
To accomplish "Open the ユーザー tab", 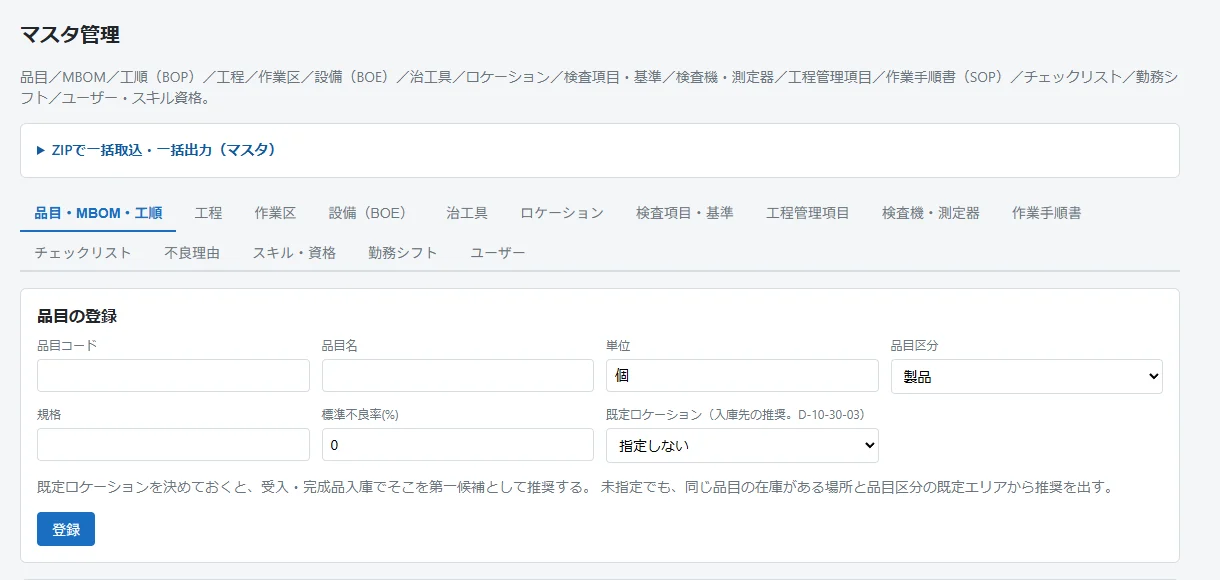I will pos(498,253).
